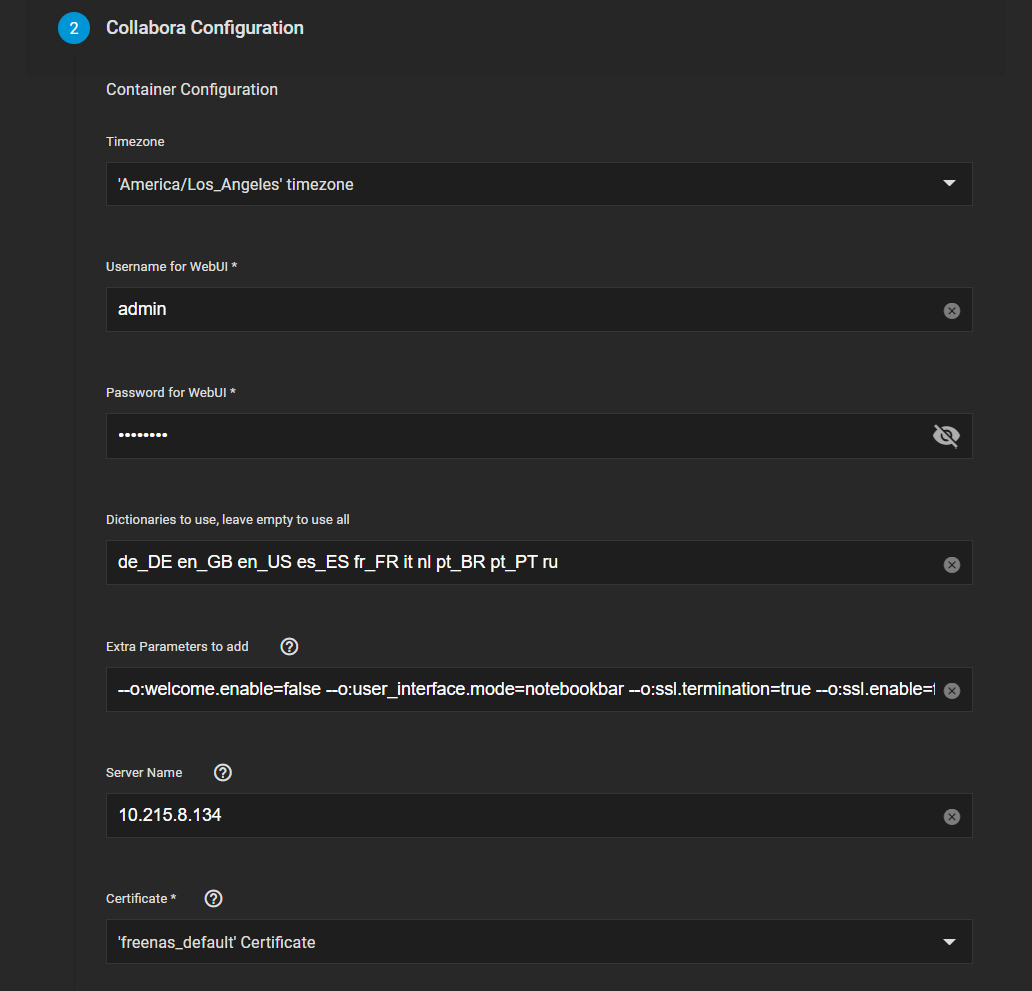Click the Password for WebUI label
Screen dimensions: 1032x991
click(x=170, y=392)
